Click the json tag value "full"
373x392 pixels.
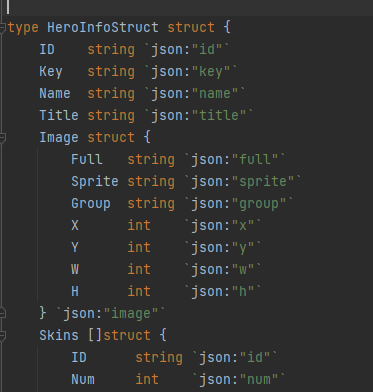(255, 159)
